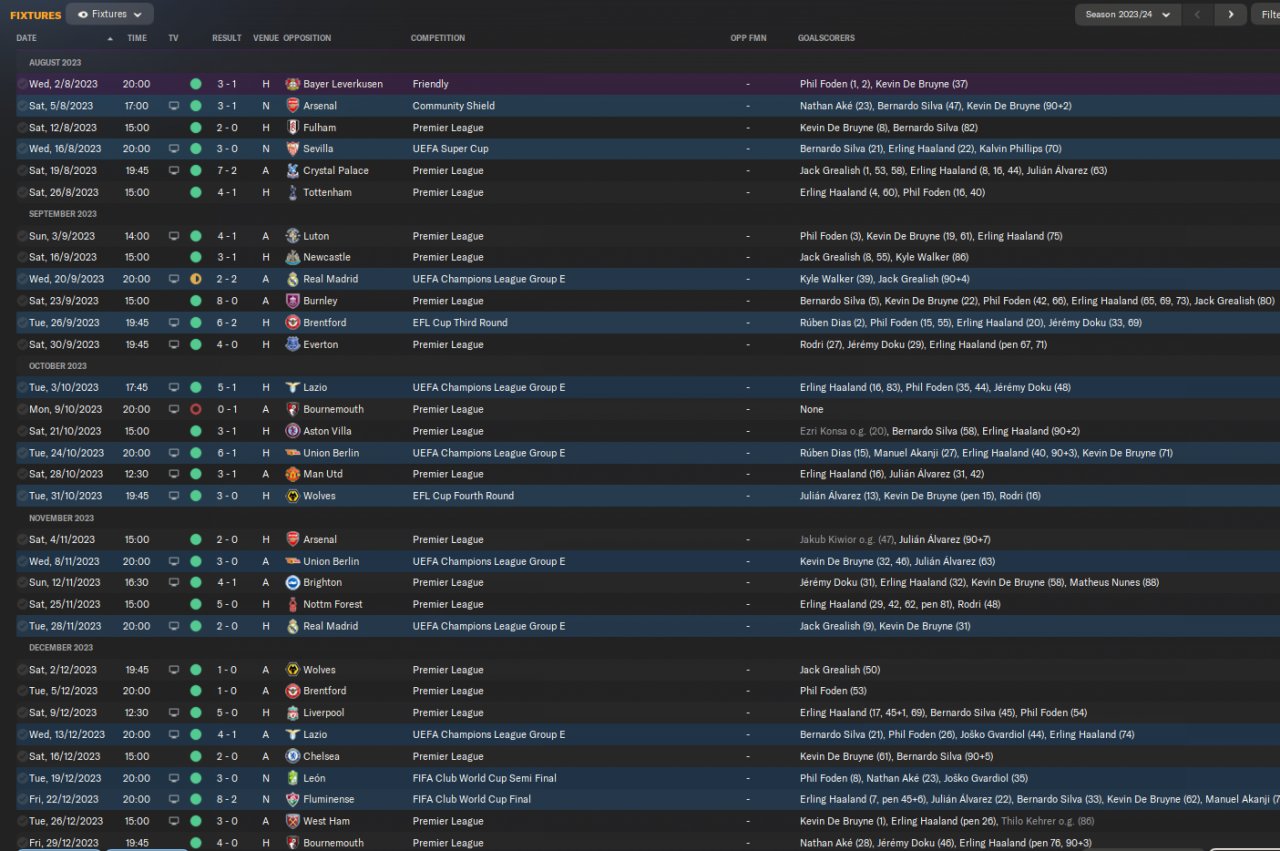Click the 8 - 0 result
This screenshot has height=851, width=1280.
click(227, 301)
